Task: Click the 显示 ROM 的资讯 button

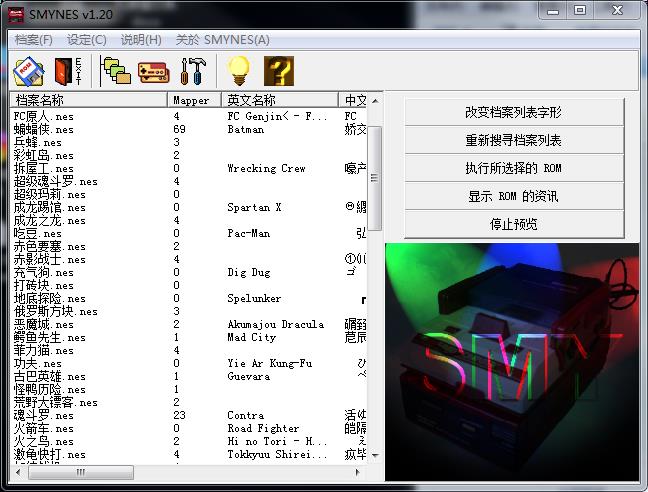Action: pos(514,196)
